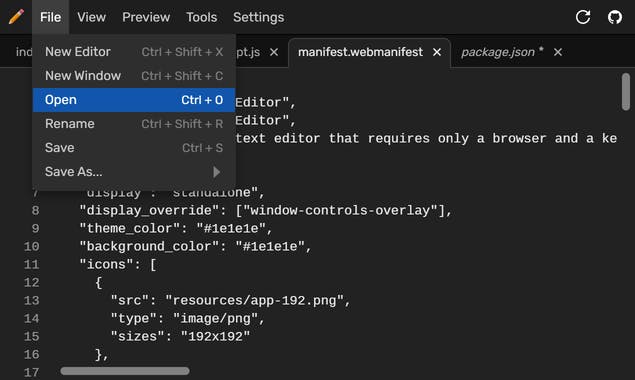Close the manifest.webmanifest tab
The height and width of the screenshot is (380, 635).
point(437,52)
